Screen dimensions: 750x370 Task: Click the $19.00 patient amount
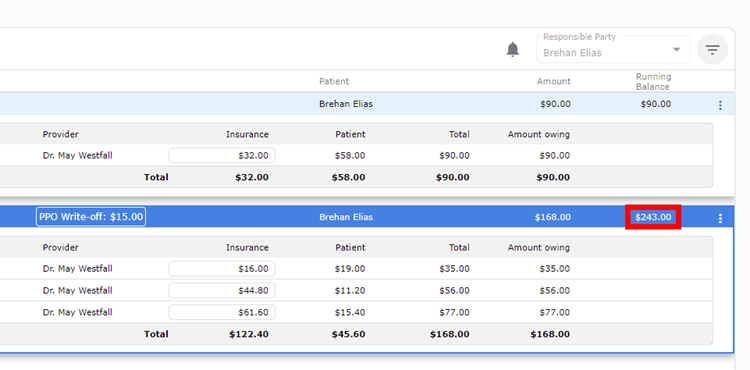350,269
